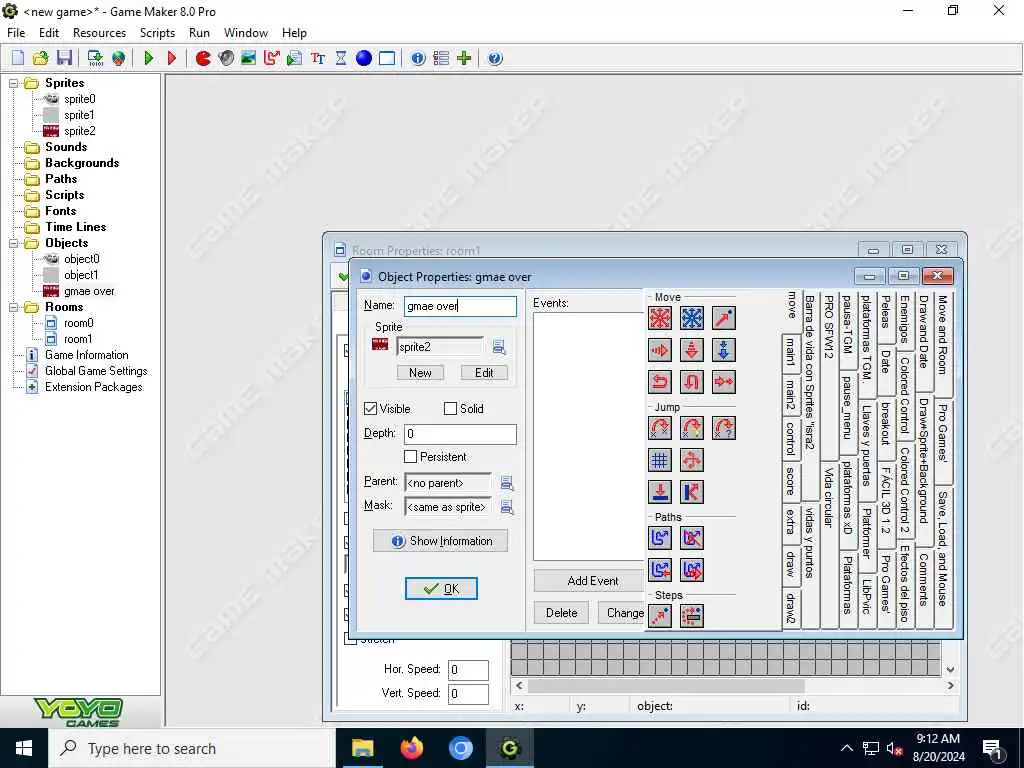
Task: Click the horizontal scrollbar in the Room Properties window
Action: click(x=735, y=685)
